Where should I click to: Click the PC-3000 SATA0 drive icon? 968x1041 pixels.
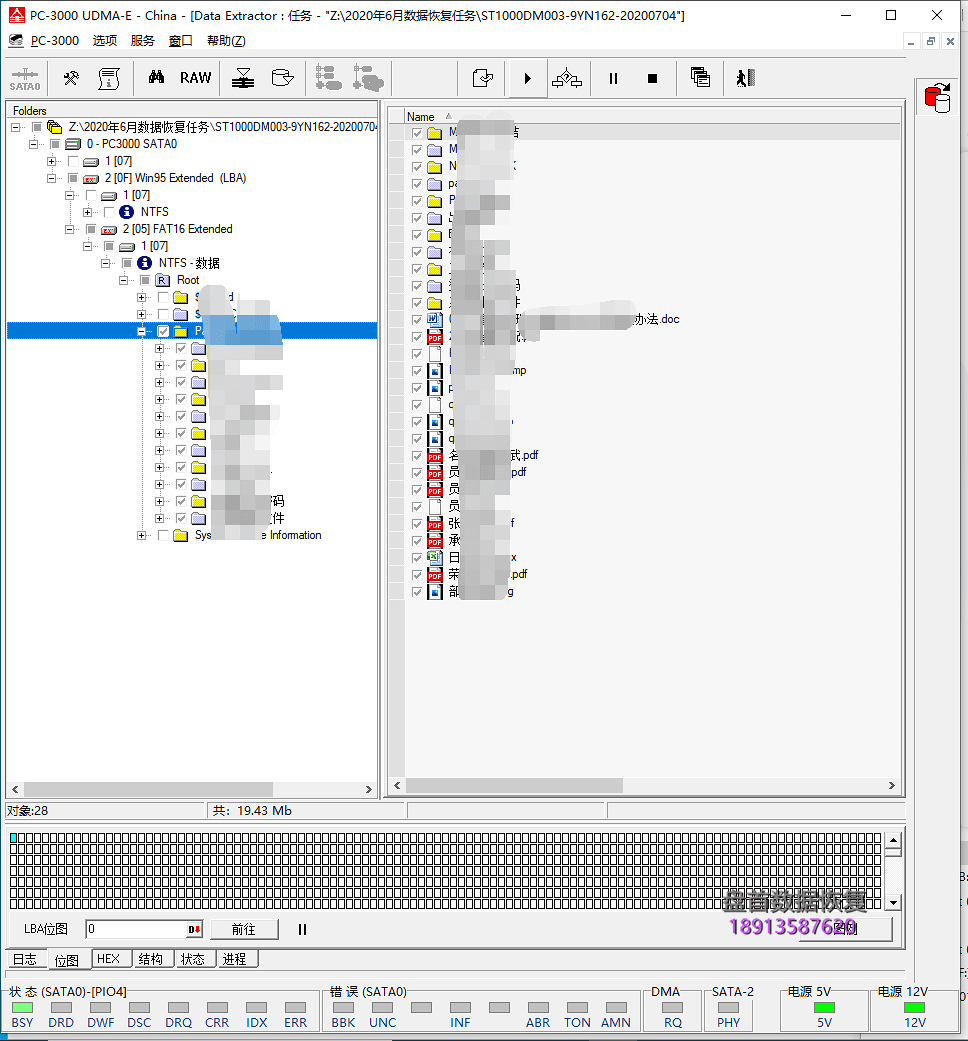74,144
